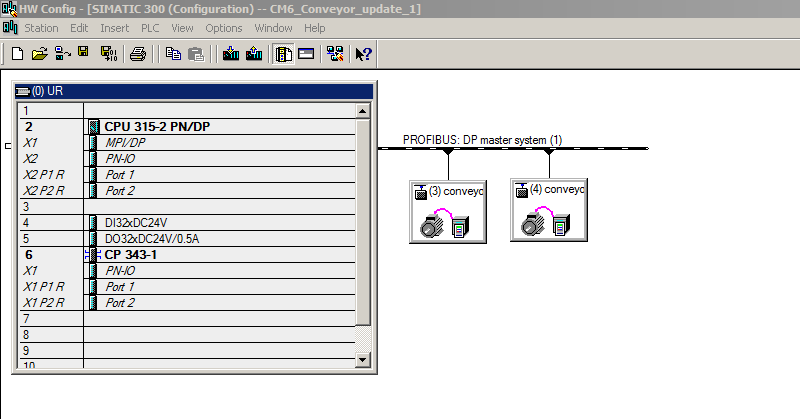Select the DI32xDC24V module row
800x419 pixels.
pyautogui.click(x=187, y=223)
